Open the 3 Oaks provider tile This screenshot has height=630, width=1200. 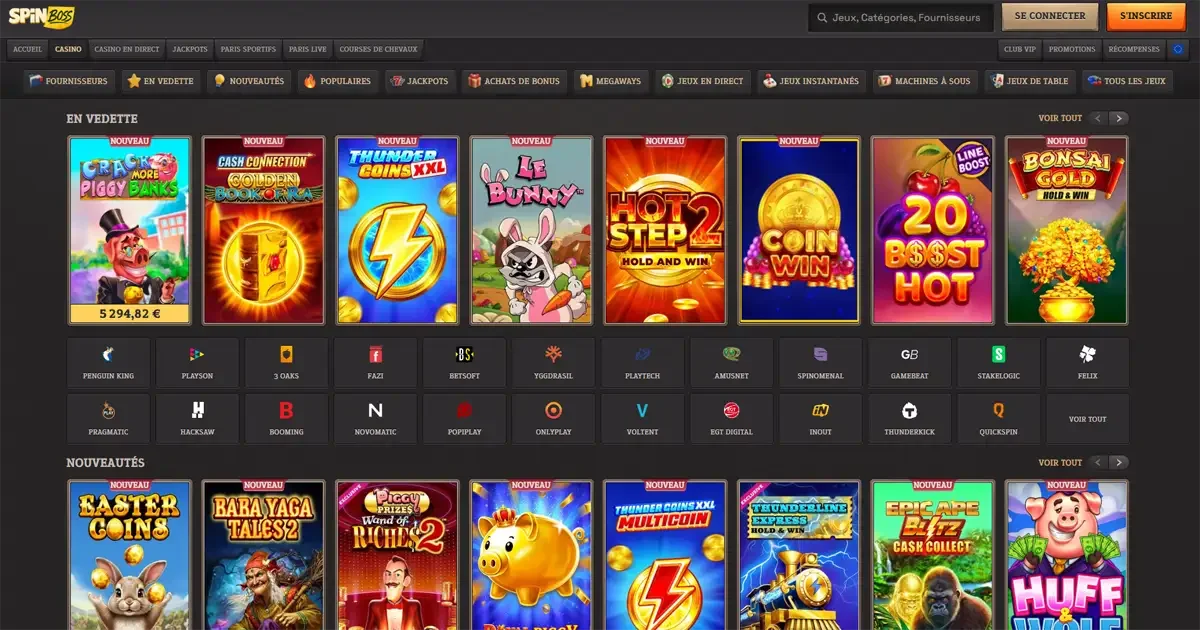pos(286,363)
